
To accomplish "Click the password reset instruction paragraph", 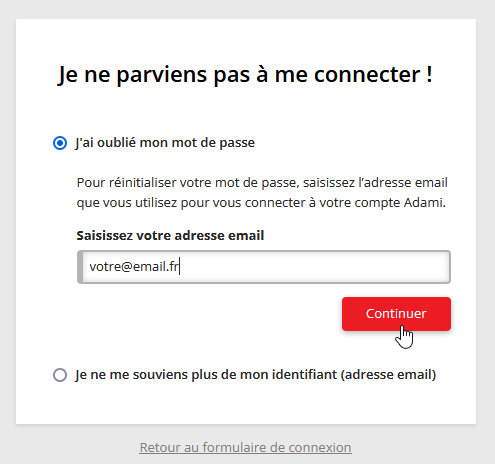I will click(262, 193).
